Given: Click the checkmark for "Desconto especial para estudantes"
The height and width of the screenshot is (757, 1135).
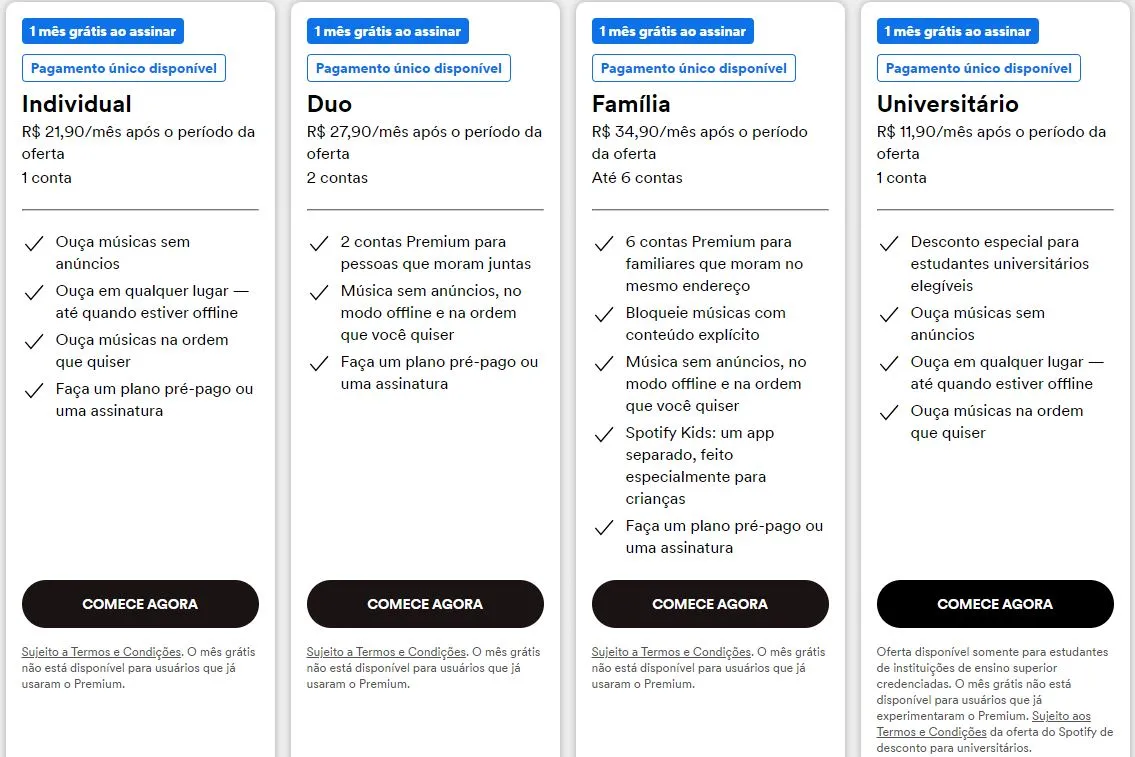Looking at the screenshot, I should [888, 242].
